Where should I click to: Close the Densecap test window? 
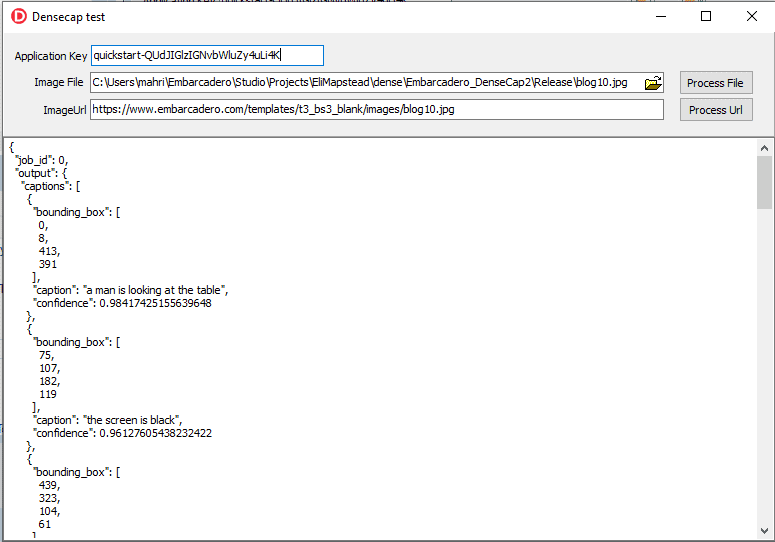pyautogui.click(x=752, y=16)
